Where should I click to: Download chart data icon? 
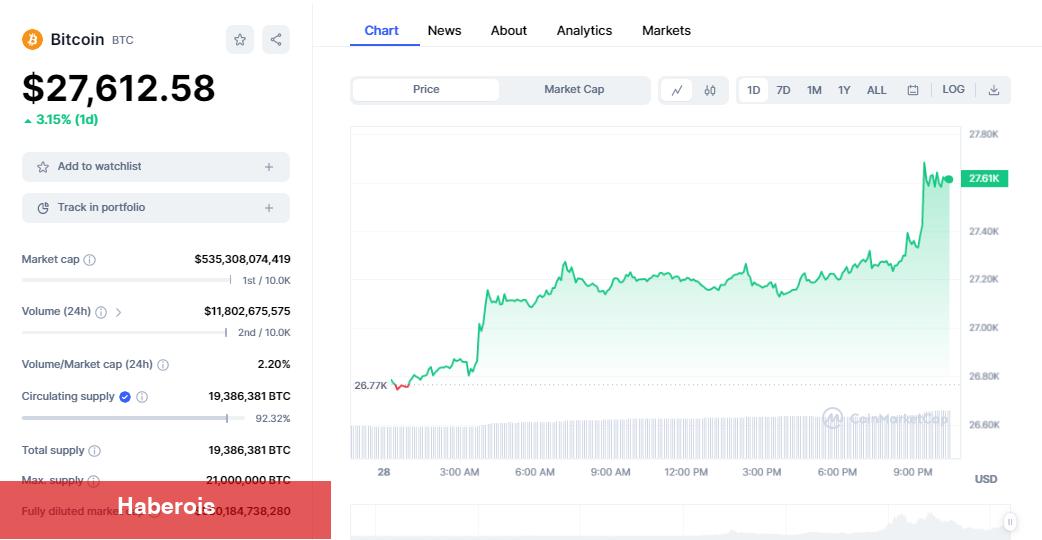(993, 90)
